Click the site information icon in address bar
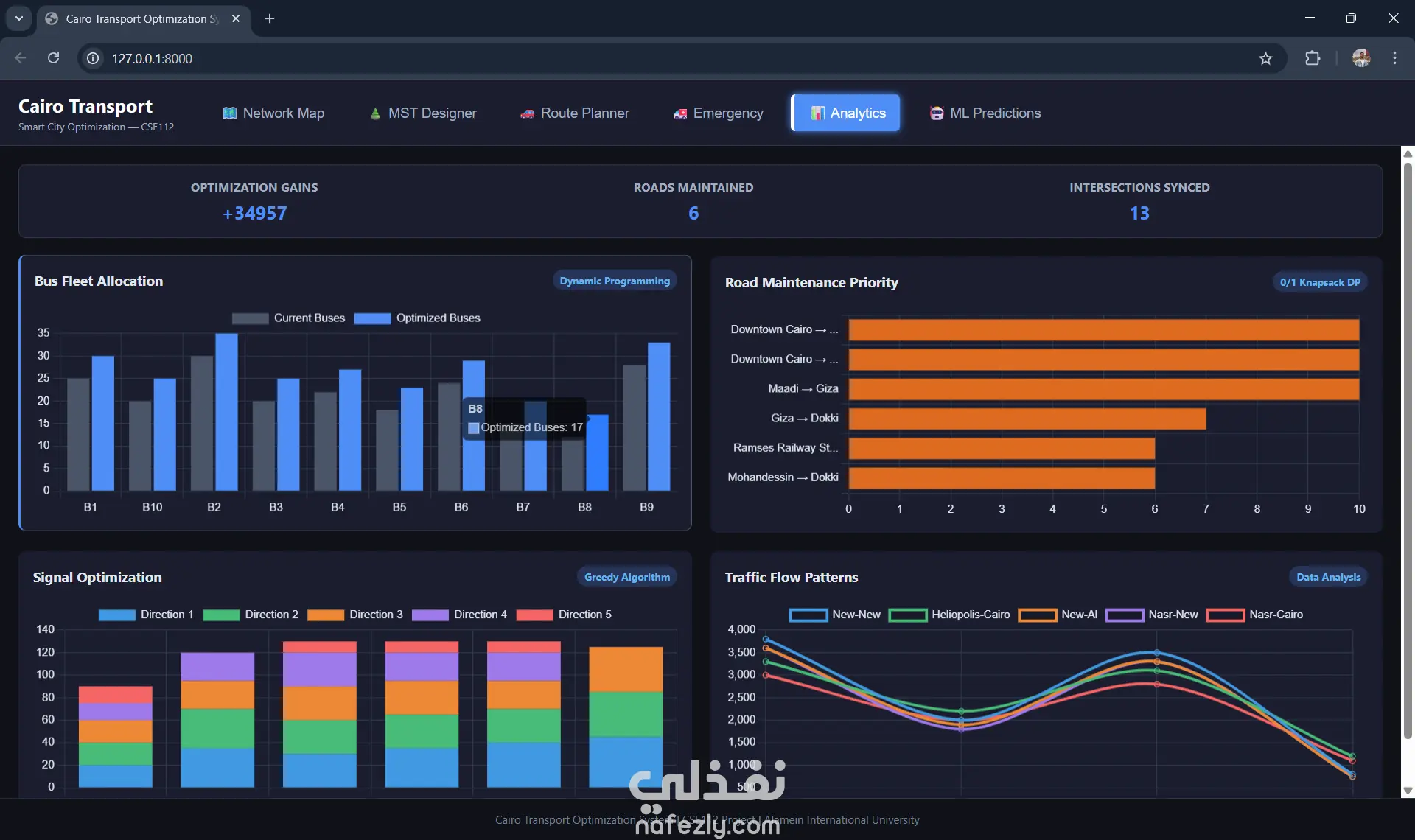The height and width of the screenshot is (840, 1415). point(93,58)
